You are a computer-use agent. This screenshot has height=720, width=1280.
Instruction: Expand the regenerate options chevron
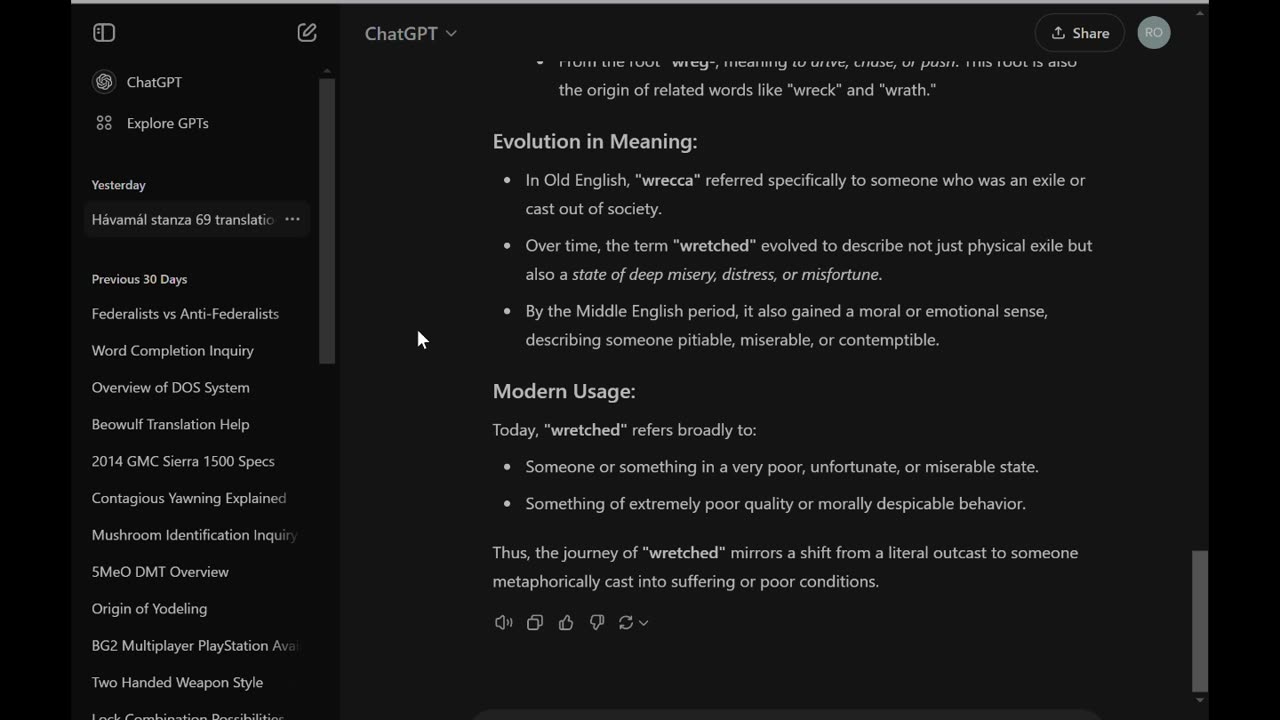click(x=644, y=622)
